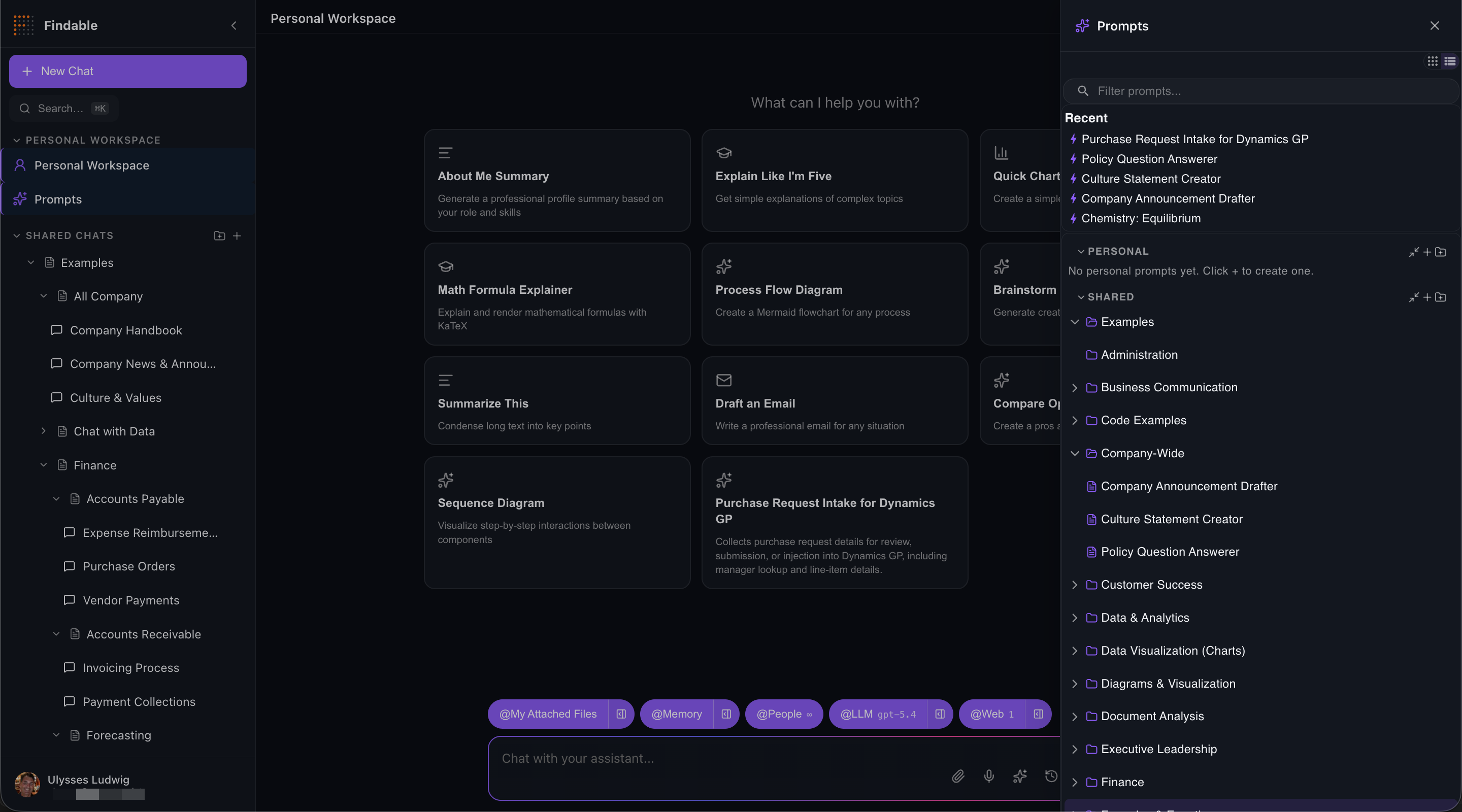The height and width of the screenshot is (812, 1462).
Task: Switch prompts panel to list view
Action: 1449,61
